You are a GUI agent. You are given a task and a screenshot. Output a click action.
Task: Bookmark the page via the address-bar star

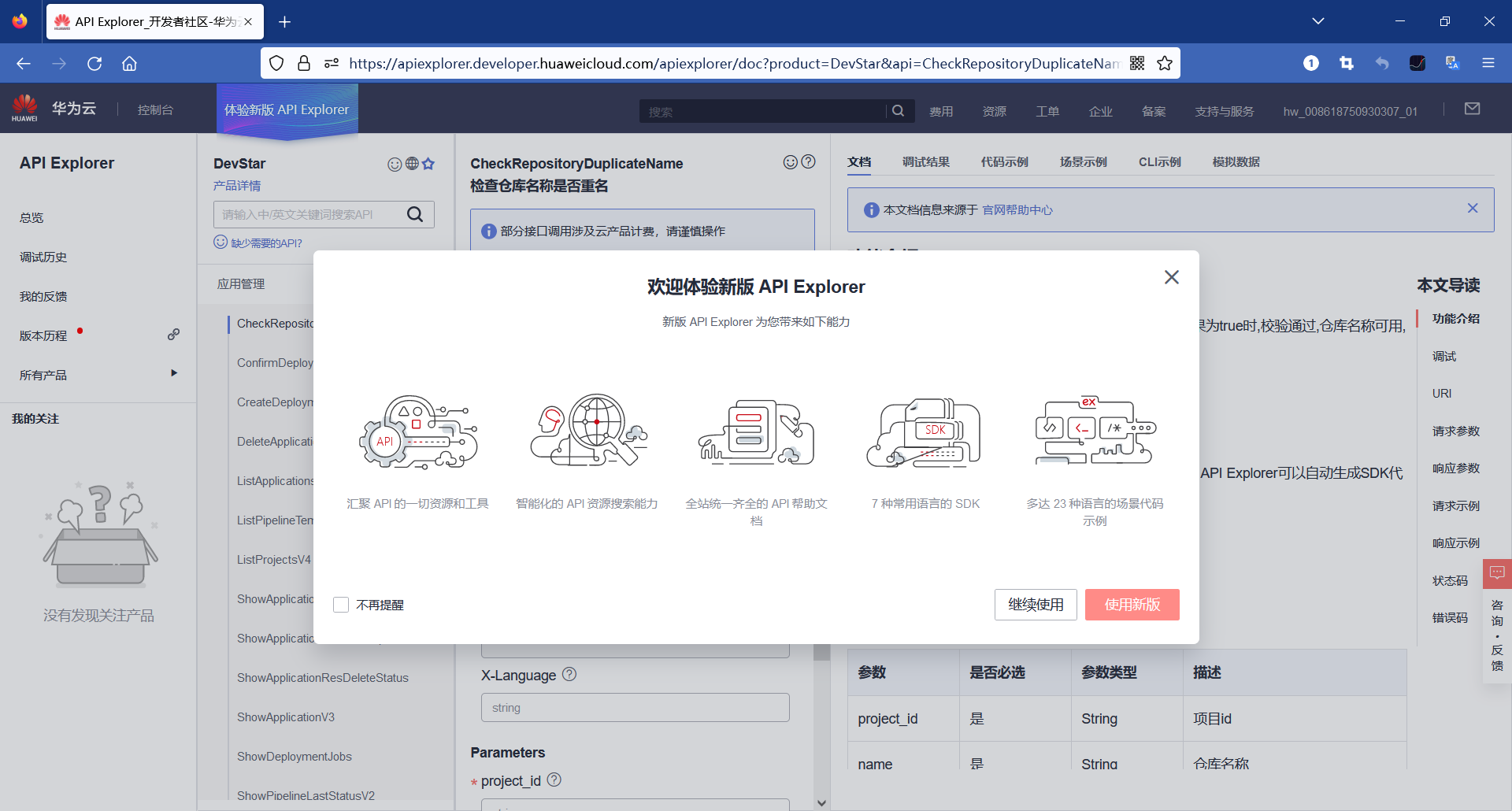click(1165, 63)
